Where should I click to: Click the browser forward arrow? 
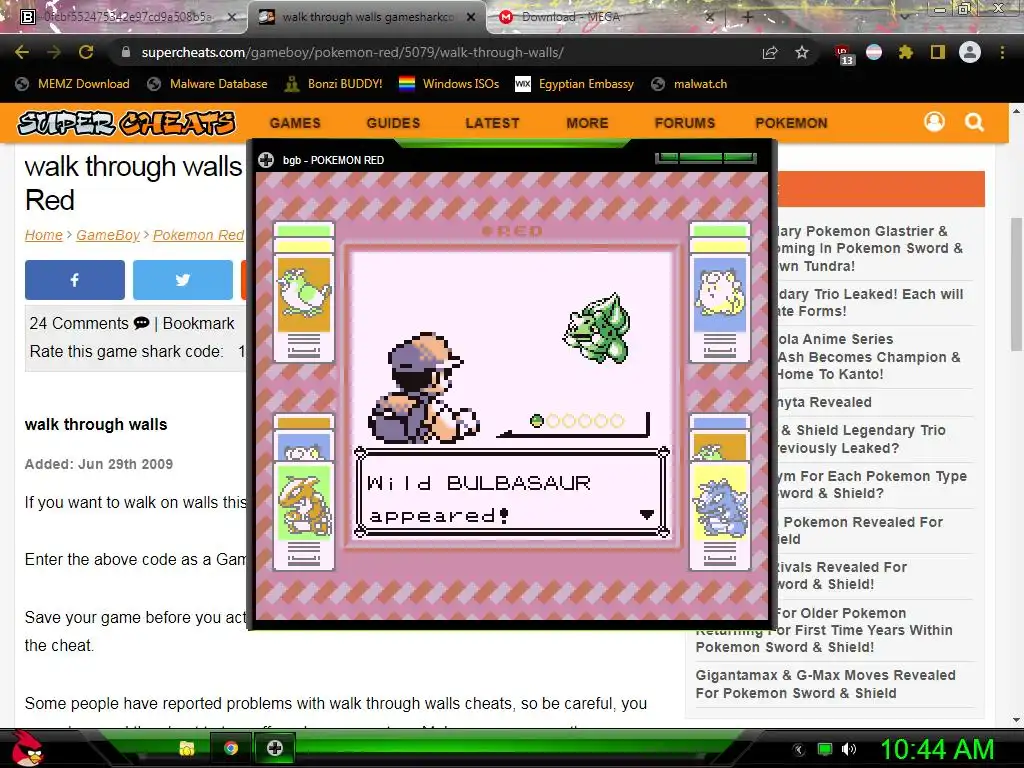pos(54,52)
